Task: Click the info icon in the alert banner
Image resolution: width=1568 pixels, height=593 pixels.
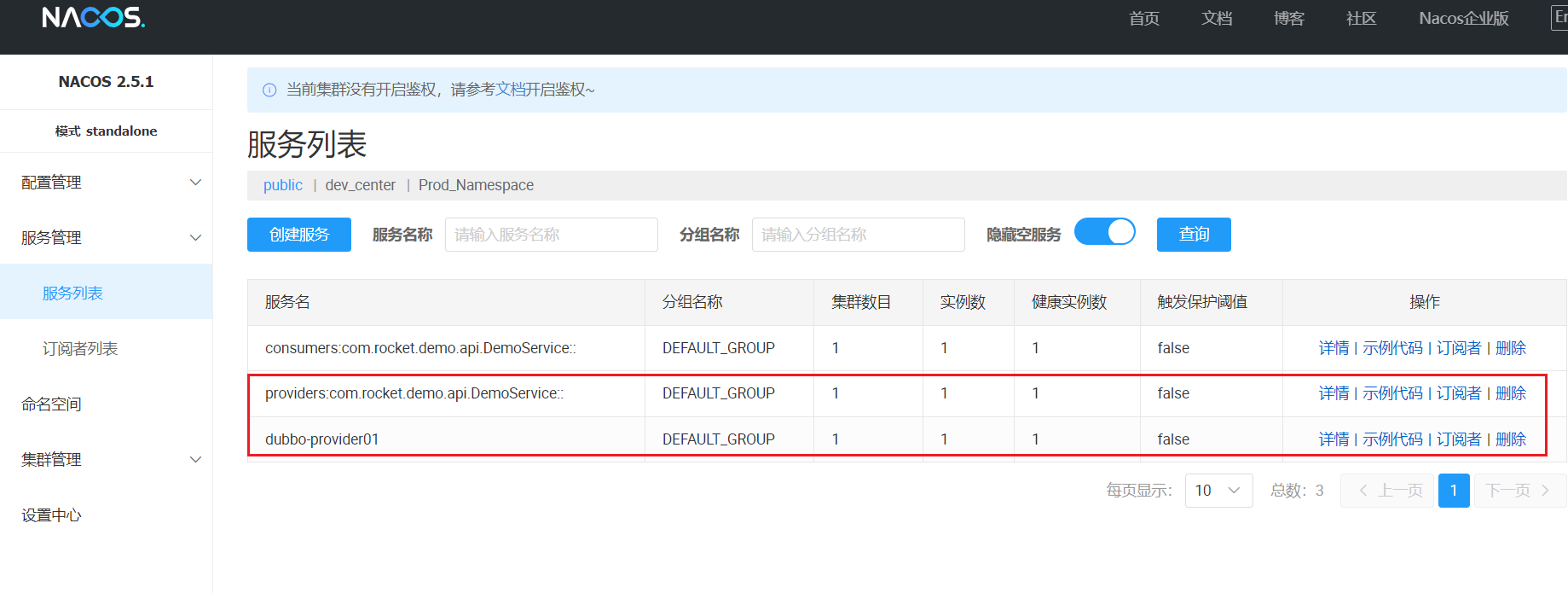Action: point(269,90)
